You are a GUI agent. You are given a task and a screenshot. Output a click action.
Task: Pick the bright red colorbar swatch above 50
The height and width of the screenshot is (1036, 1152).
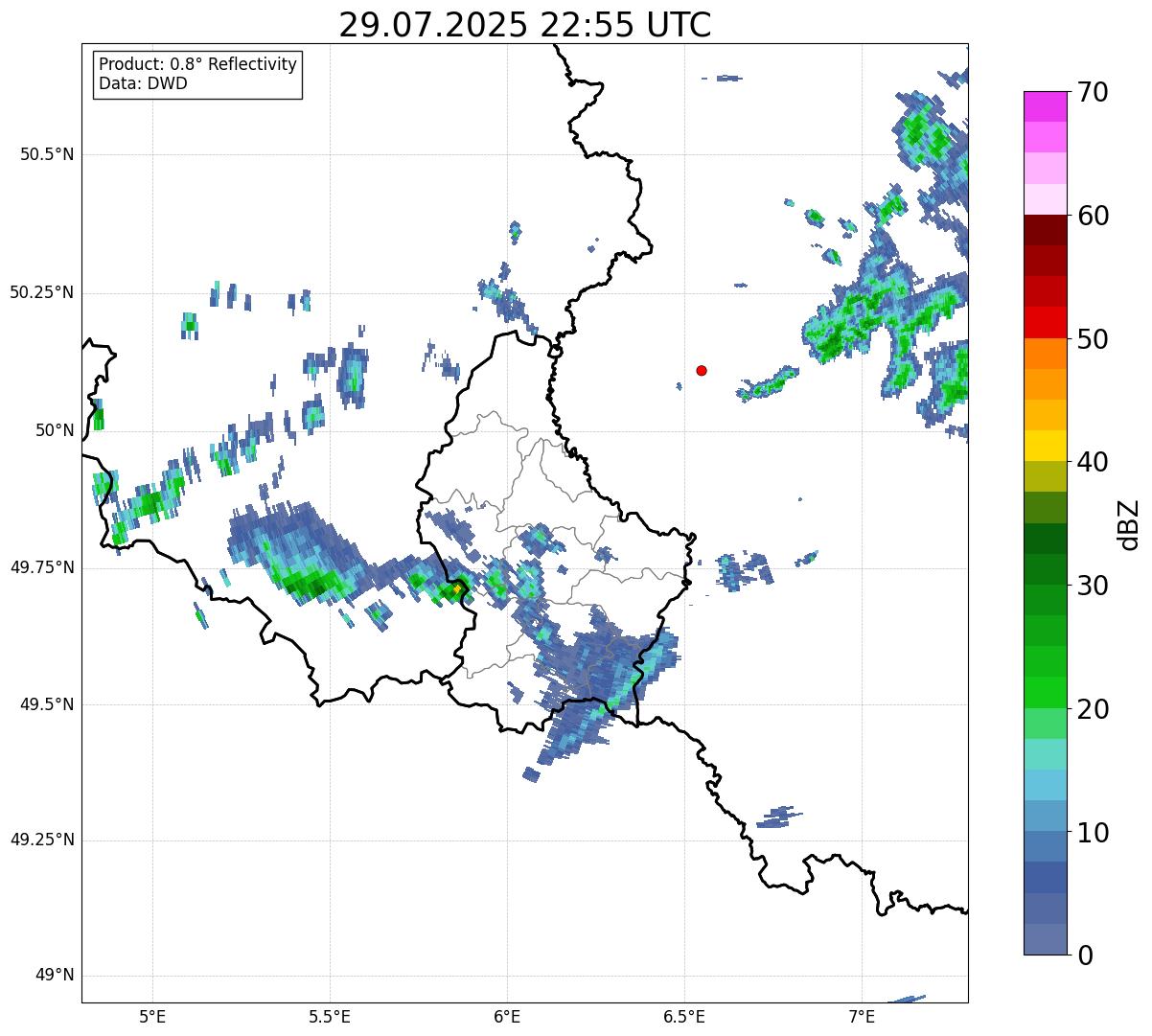1045,323
